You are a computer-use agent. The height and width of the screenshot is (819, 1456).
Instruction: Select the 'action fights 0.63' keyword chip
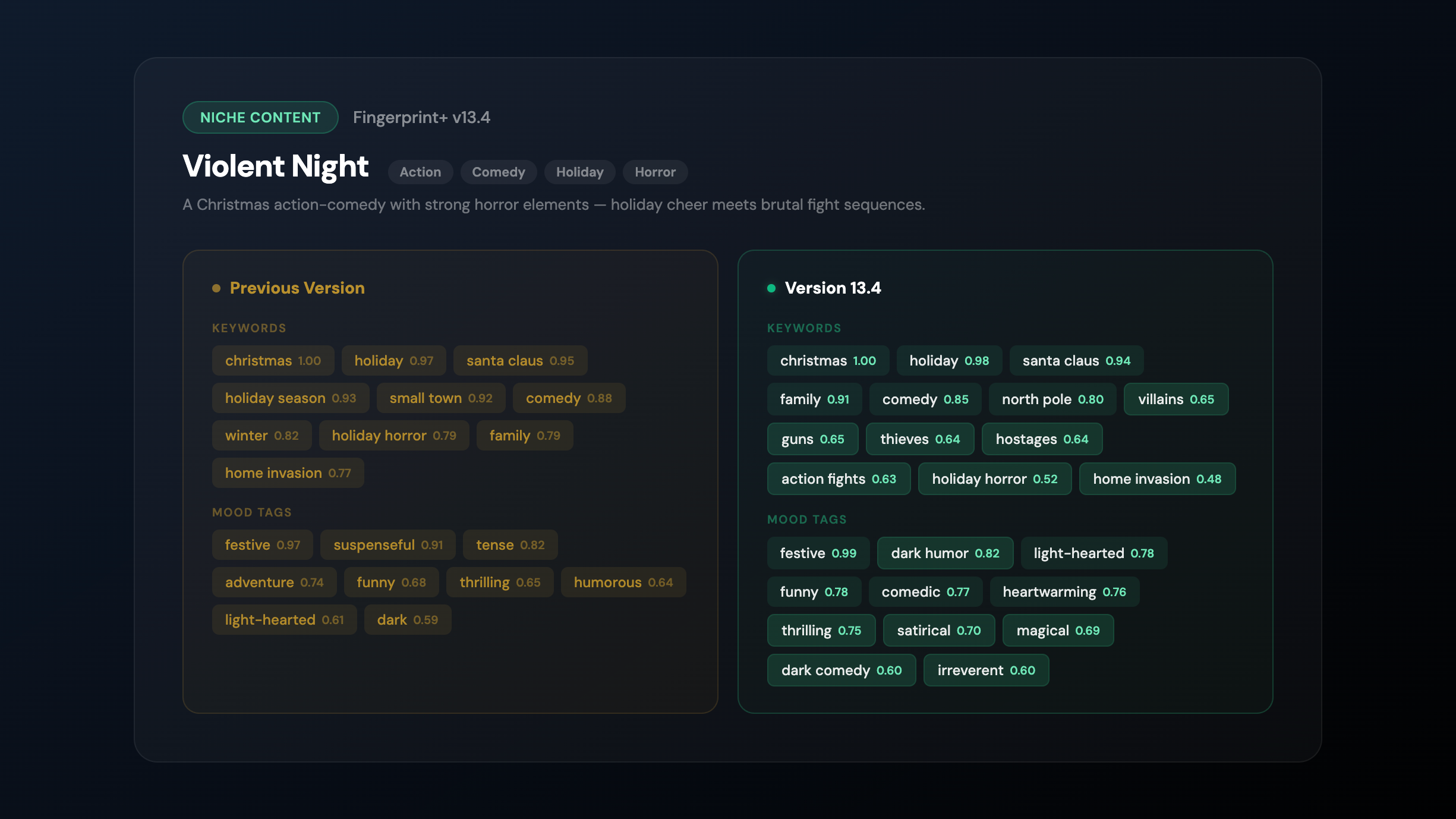tap(838, 479)
